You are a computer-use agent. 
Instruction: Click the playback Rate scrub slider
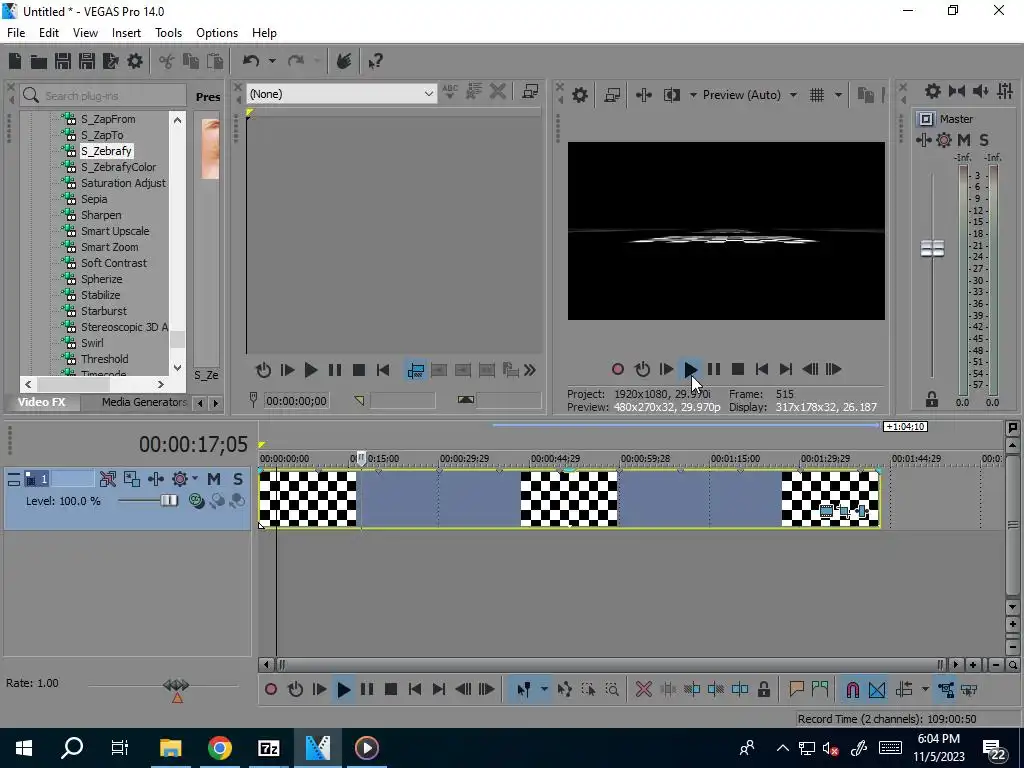[176, 685]
